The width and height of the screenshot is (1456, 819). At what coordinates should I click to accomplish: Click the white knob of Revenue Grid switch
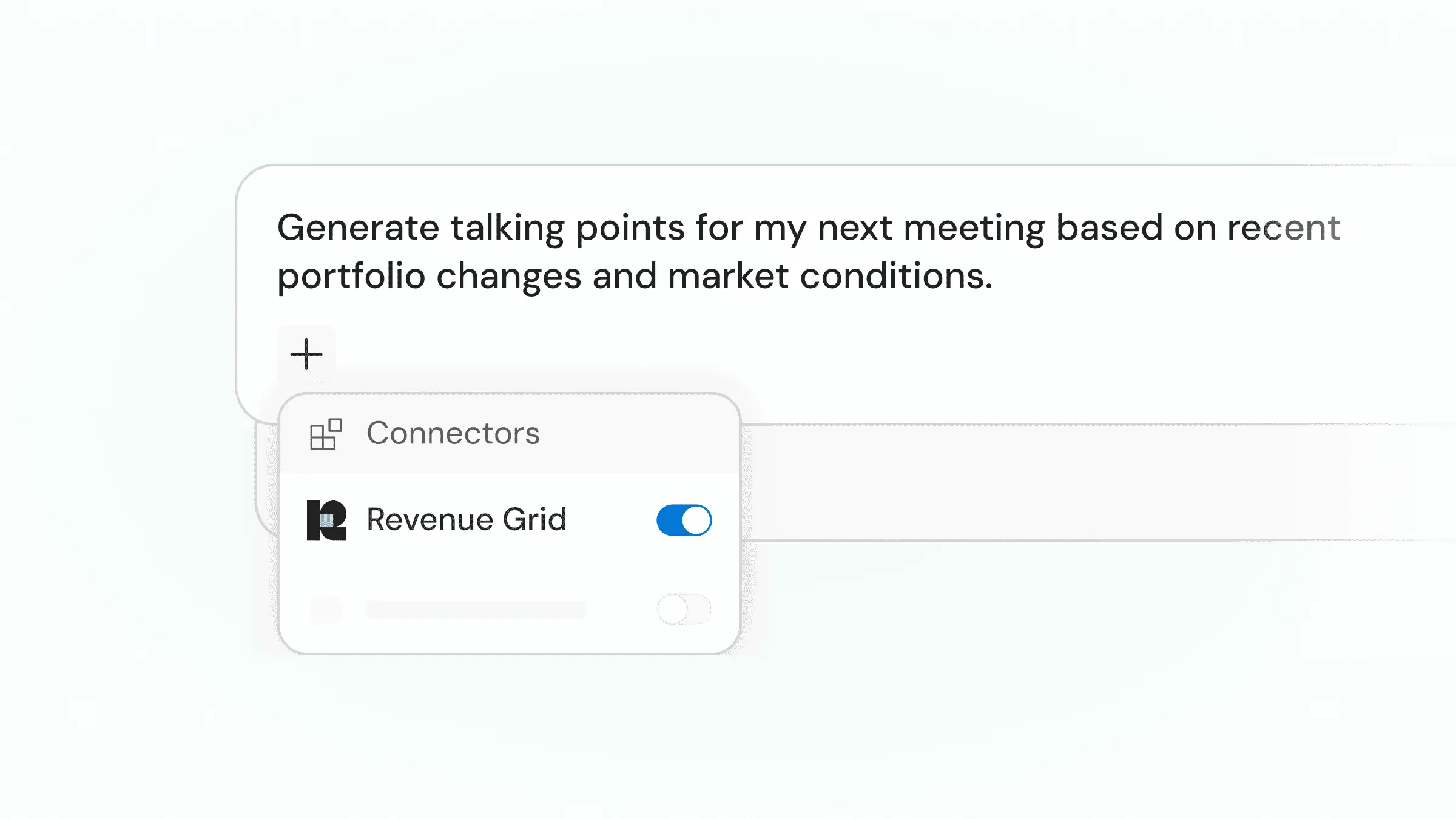click(696, 520)
